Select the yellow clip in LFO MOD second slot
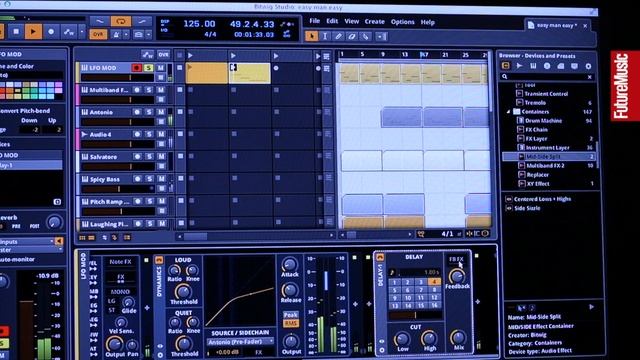640x360 pixels. pyautogui.click(x=249, y=73)
